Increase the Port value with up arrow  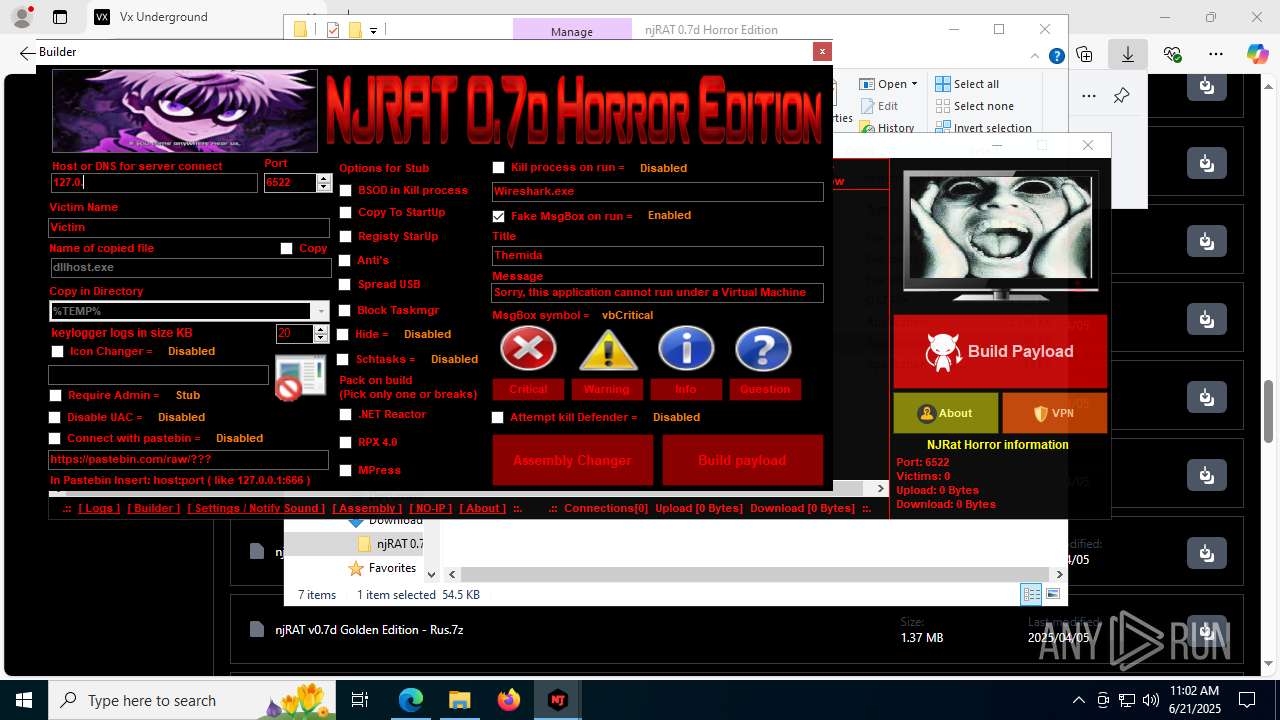(323, 179)
